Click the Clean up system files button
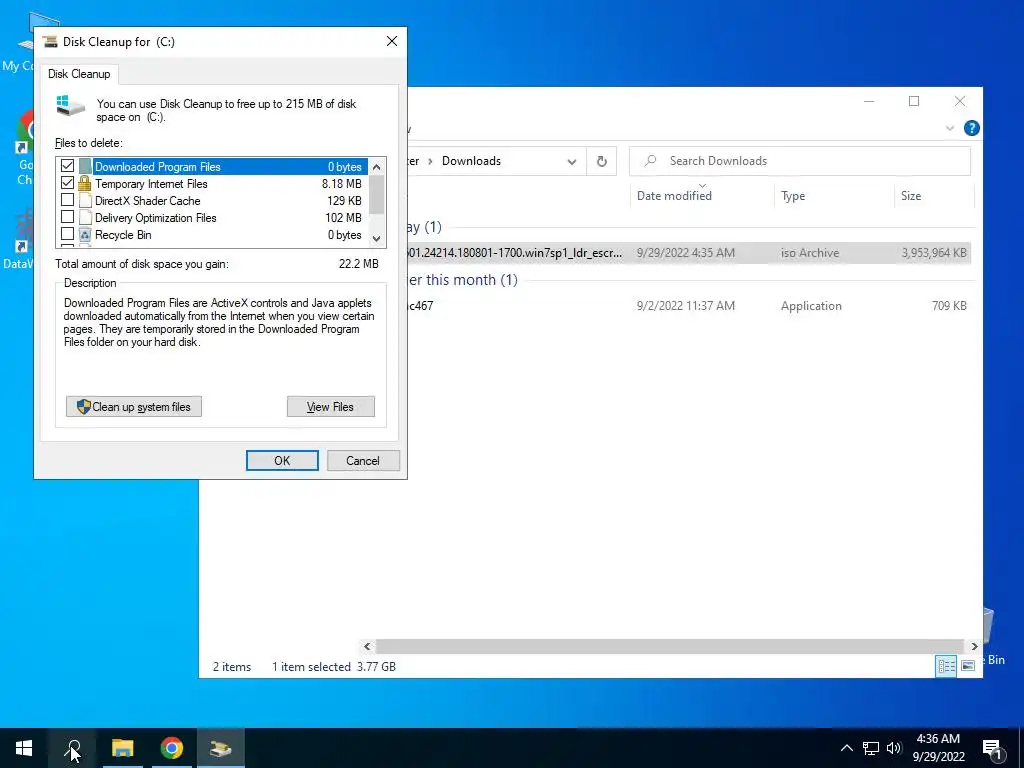The image size is (1024, 768). [134, 406]
